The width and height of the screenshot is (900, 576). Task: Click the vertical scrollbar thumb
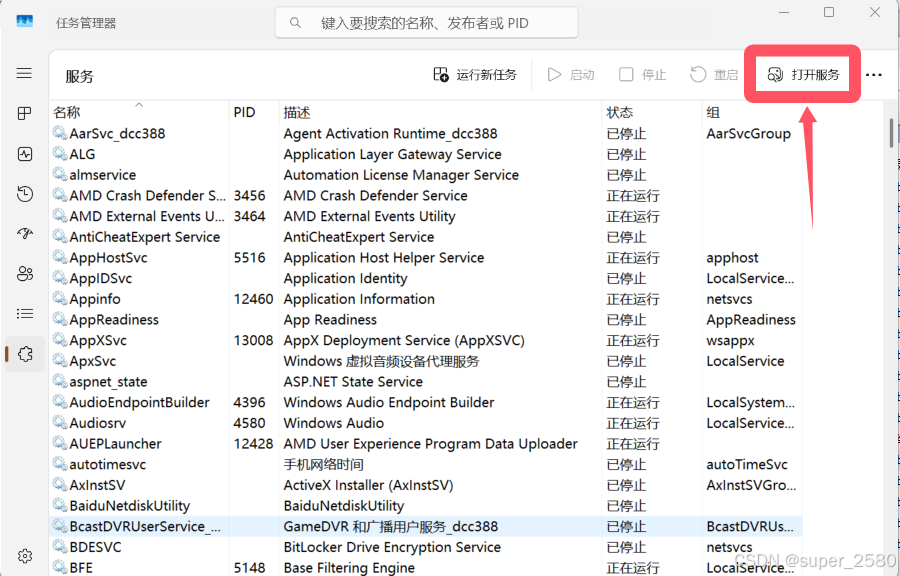[891, 133]
